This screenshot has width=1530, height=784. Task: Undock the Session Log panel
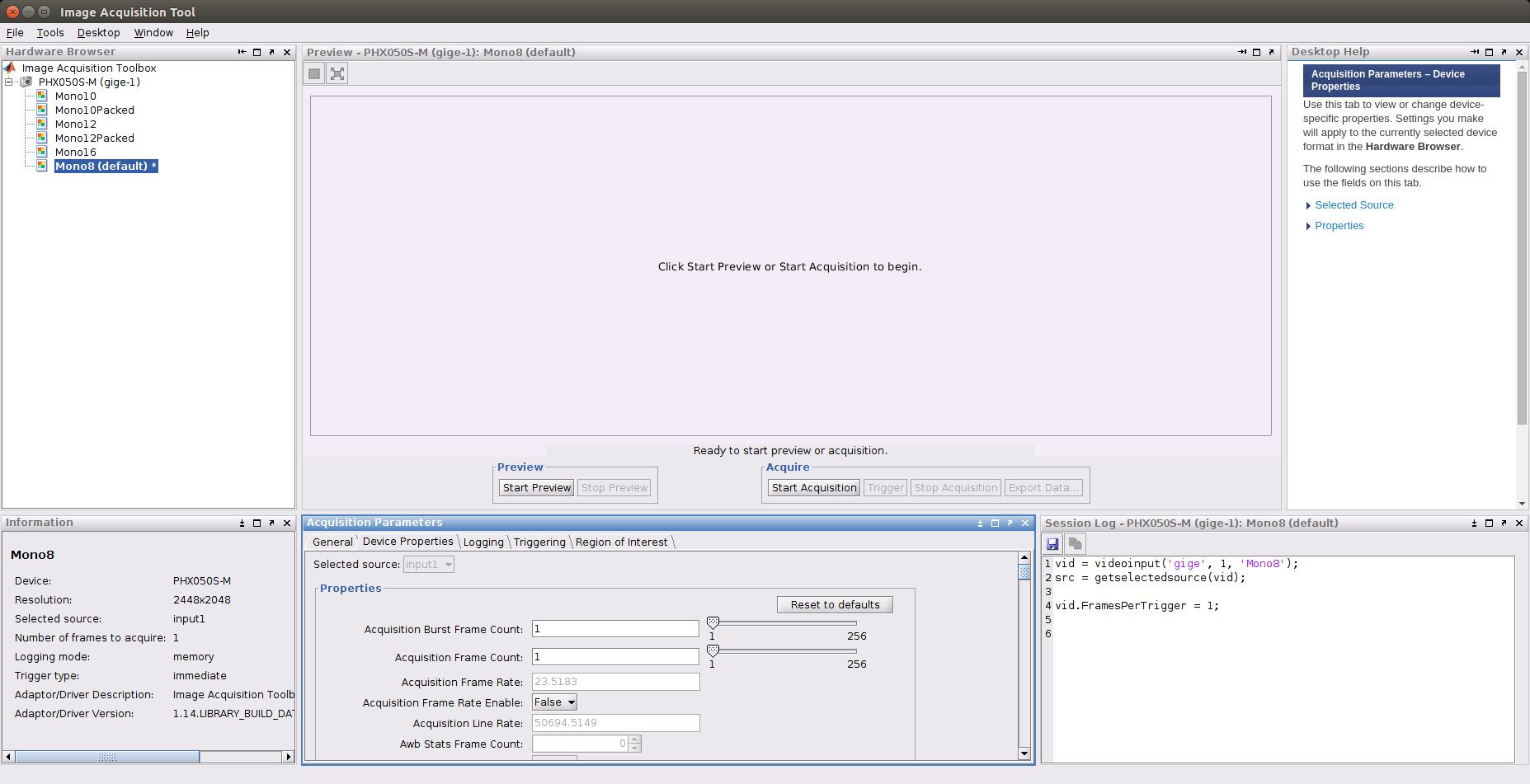tap(1504, 523)
